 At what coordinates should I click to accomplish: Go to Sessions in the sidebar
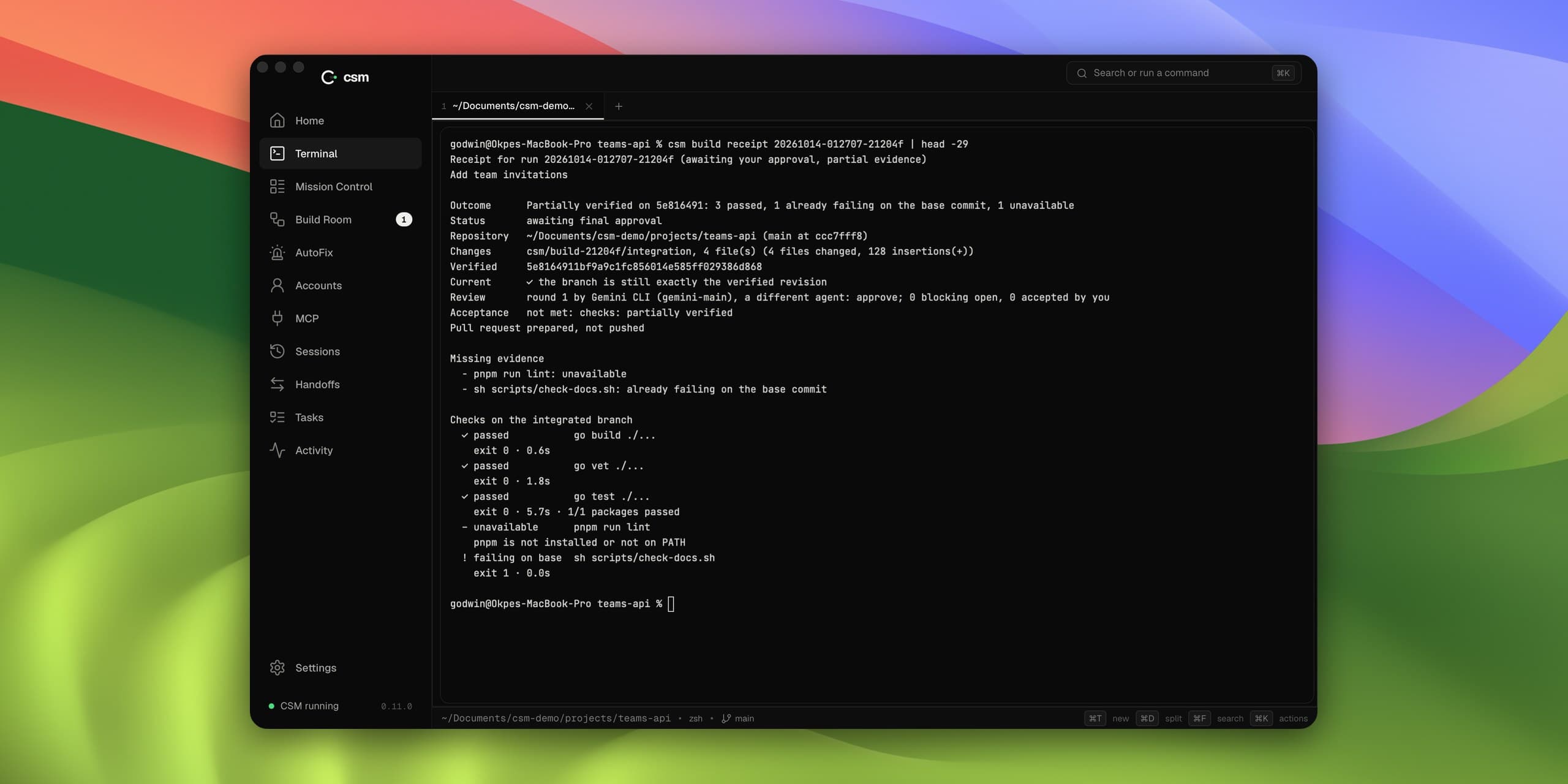[x=341, y=351]
